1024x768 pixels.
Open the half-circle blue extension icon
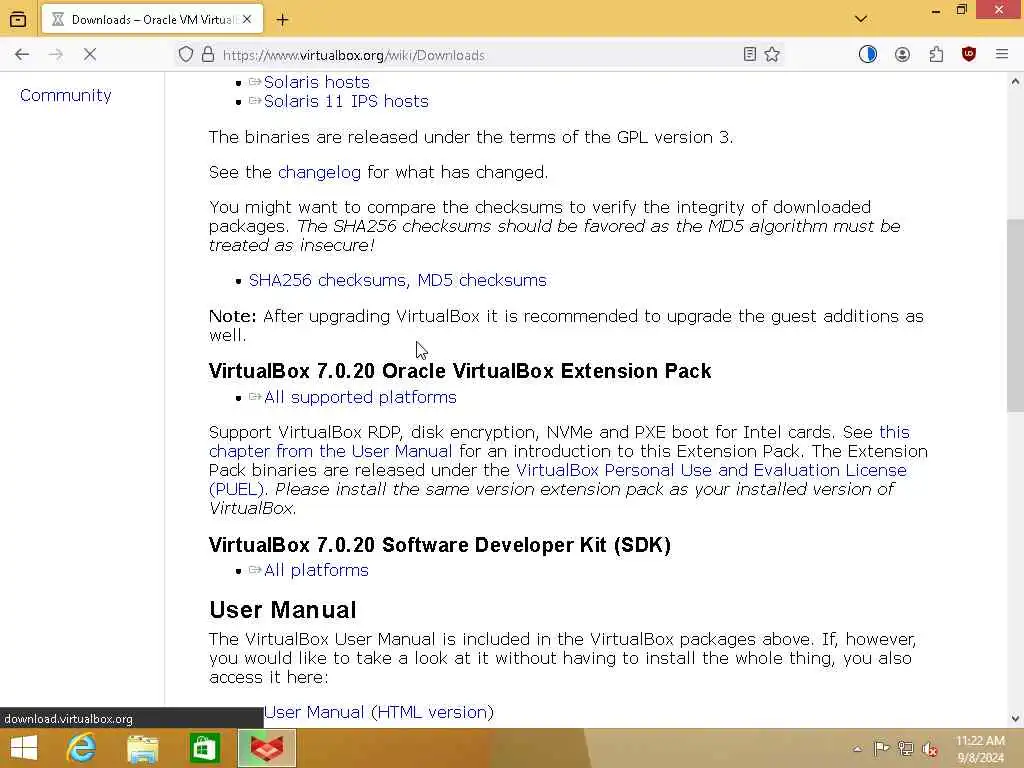(867, 54)
